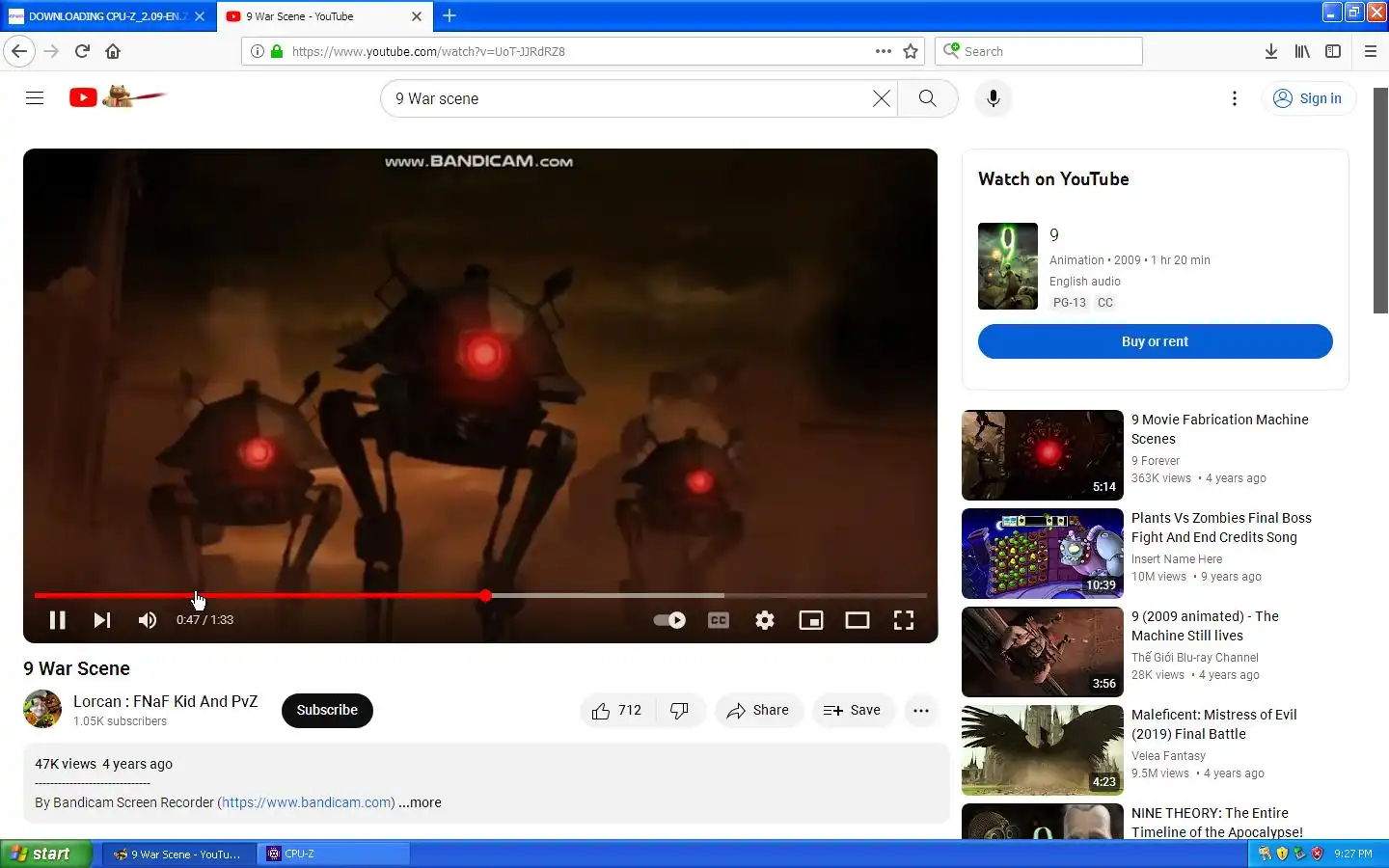Click the green lock secure connection icon

click(277, 51)
